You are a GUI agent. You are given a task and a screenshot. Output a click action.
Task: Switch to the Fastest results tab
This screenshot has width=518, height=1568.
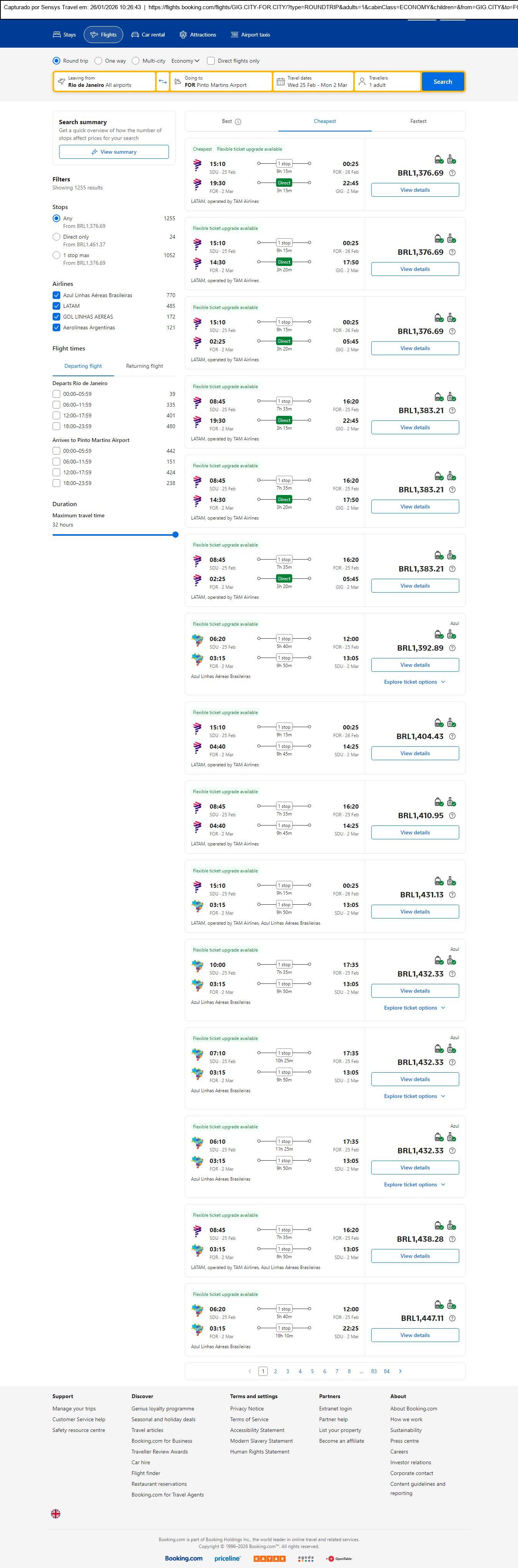tap(418, 121)
